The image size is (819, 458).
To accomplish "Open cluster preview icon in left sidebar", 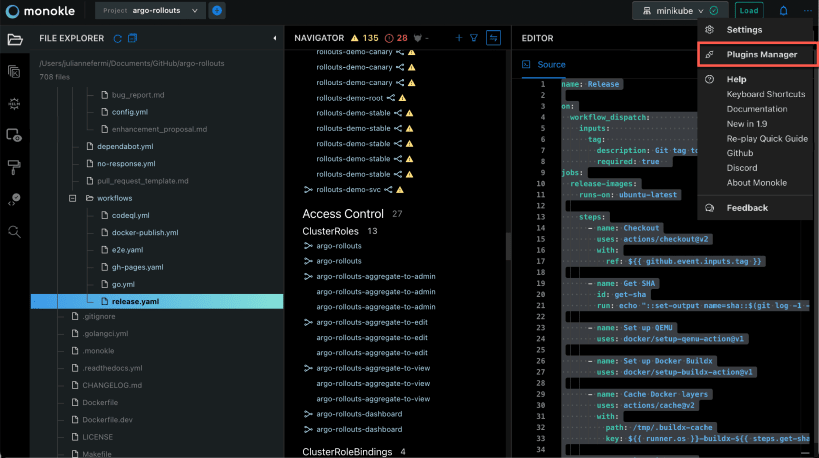I will 15,135.
